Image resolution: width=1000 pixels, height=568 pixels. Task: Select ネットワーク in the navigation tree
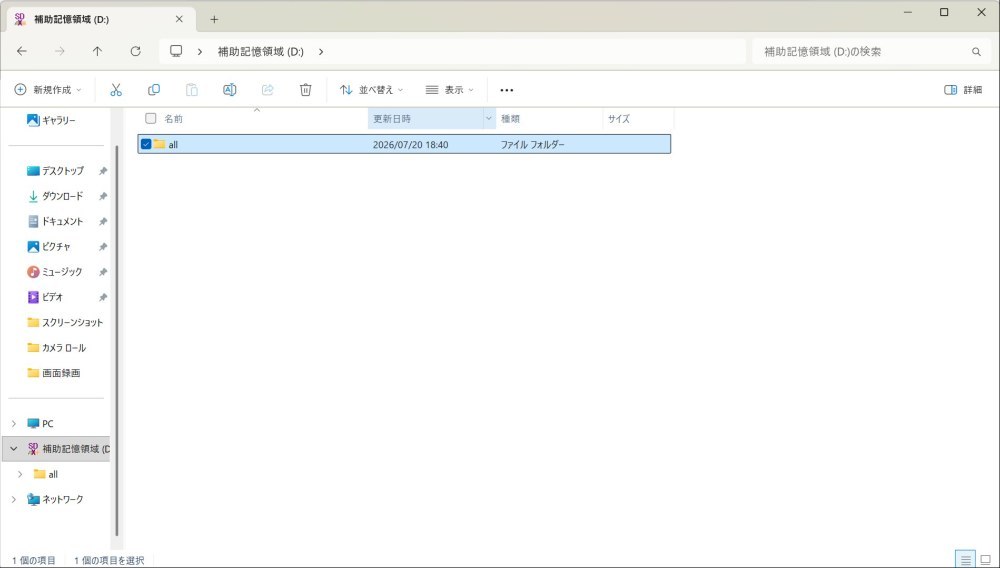[55, 499]
